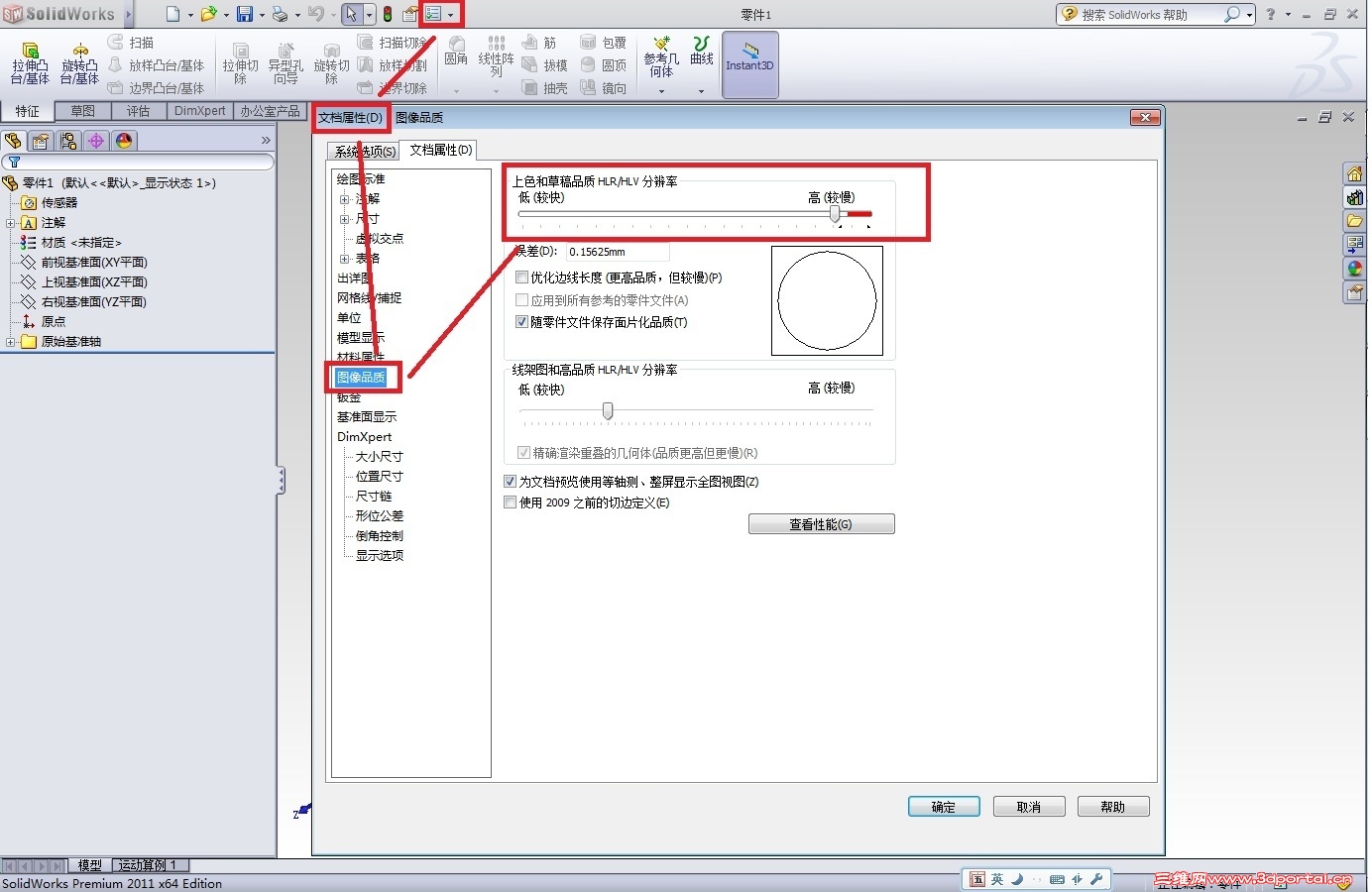Click the 旋转凸台/基体 revolve boss tool
This screenshot has width=1372, height=892.
coord(79,63)
